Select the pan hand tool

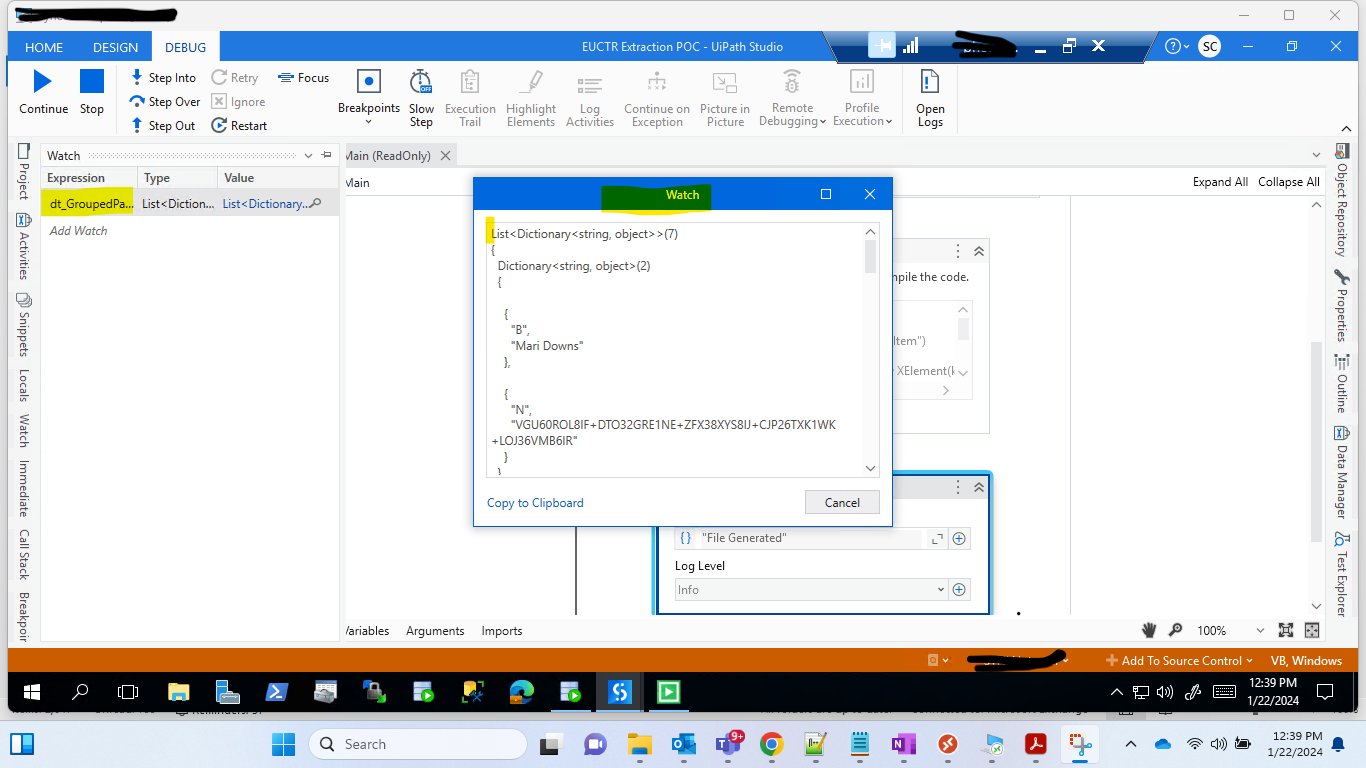point(1150,630)
